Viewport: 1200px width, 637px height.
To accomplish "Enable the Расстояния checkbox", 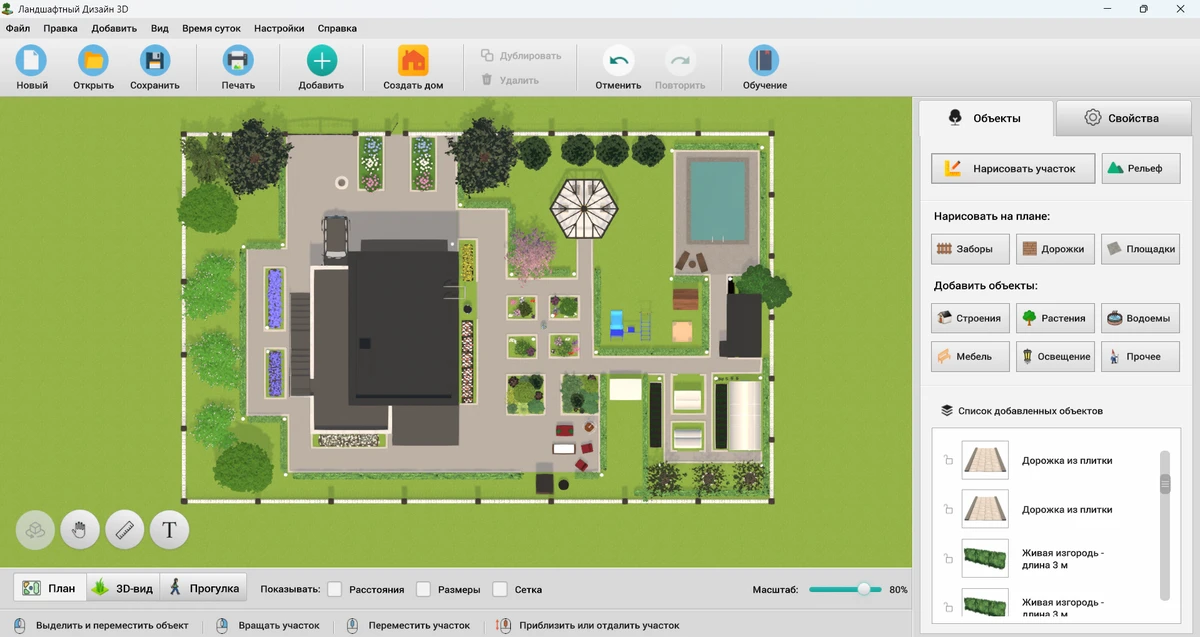I will (x=335, y=589).
